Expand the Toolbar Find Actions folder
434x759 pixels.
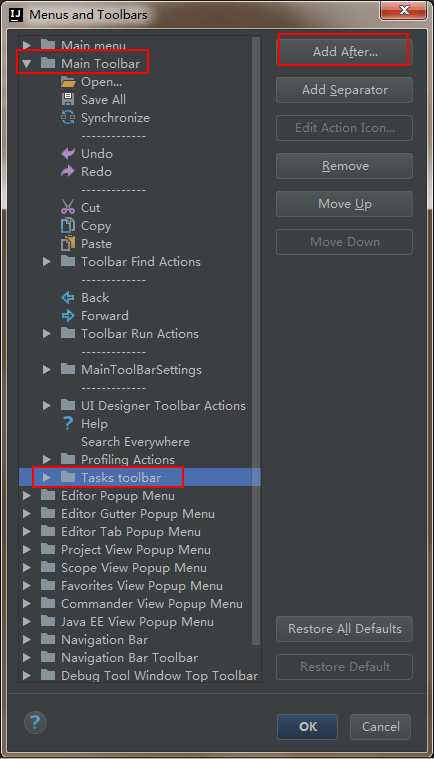47,262
